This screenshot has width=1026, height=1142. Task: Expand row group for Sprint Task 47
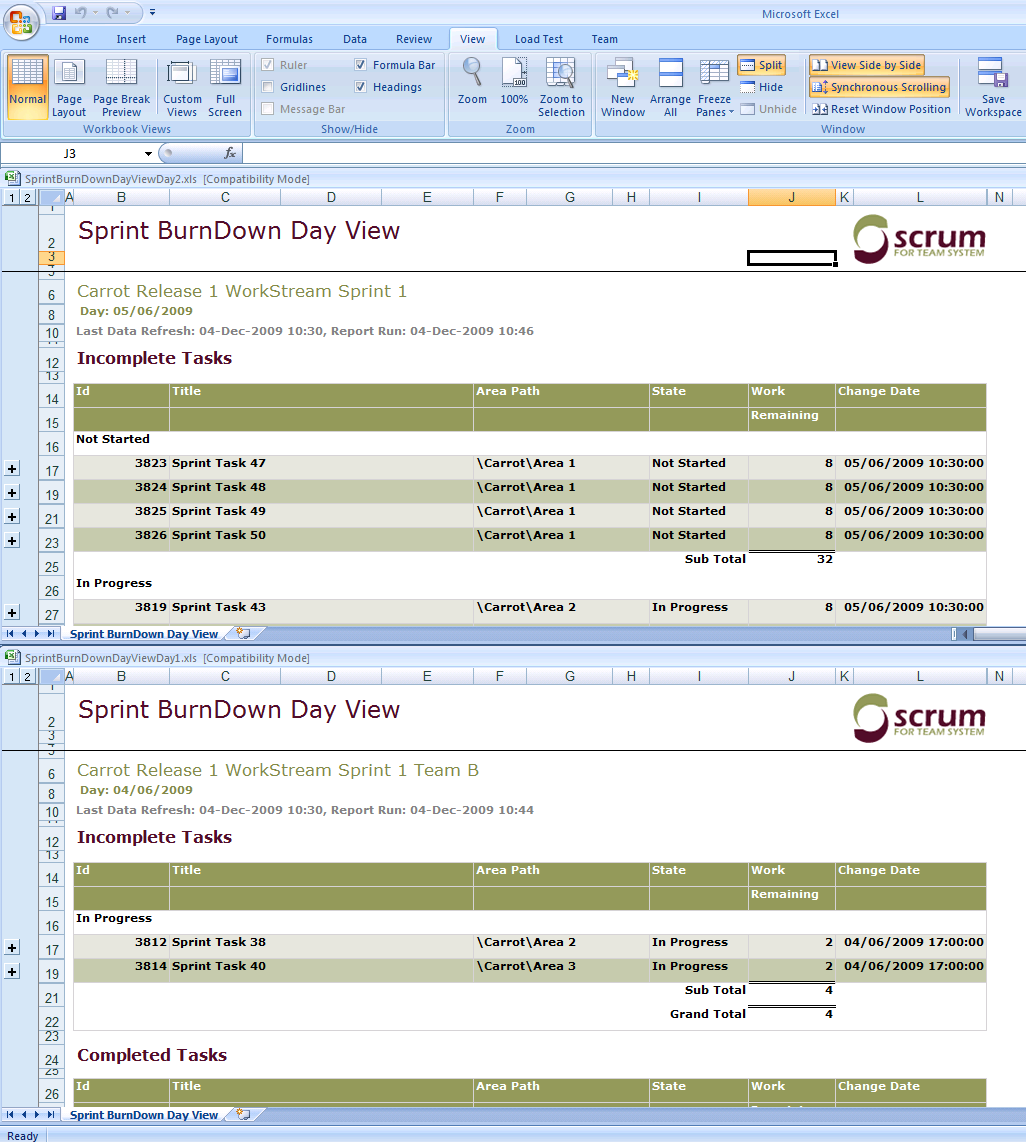(12, 469)
